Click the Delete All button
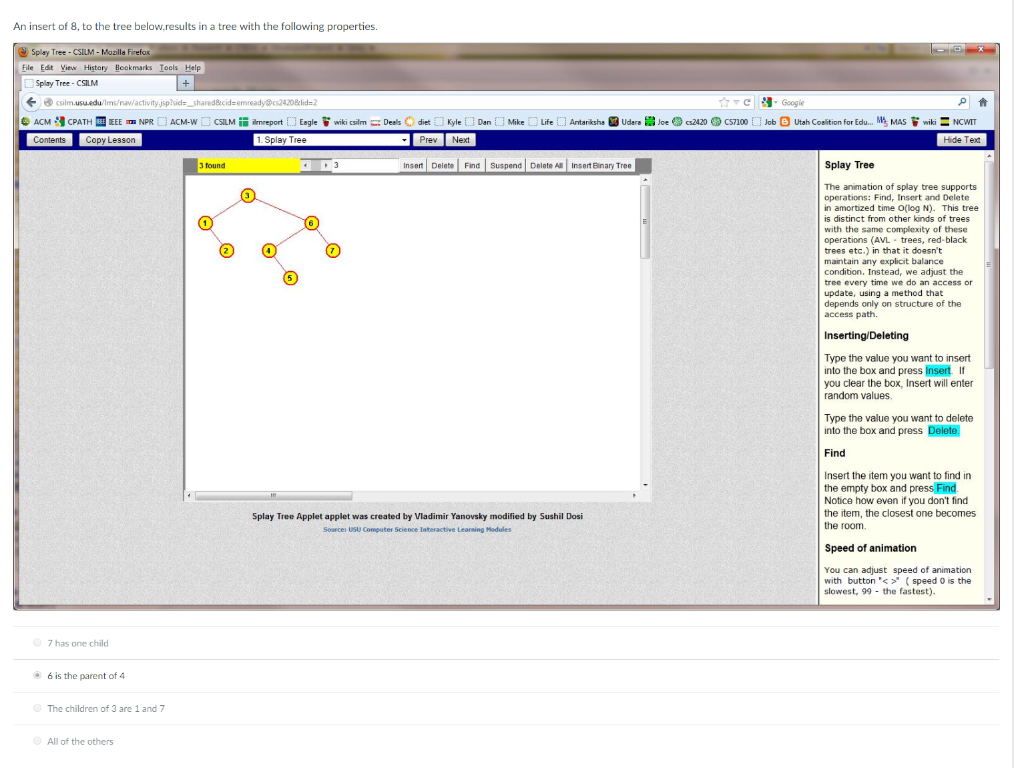Screen dimensions: 1024x768 (x=546, y=165)
